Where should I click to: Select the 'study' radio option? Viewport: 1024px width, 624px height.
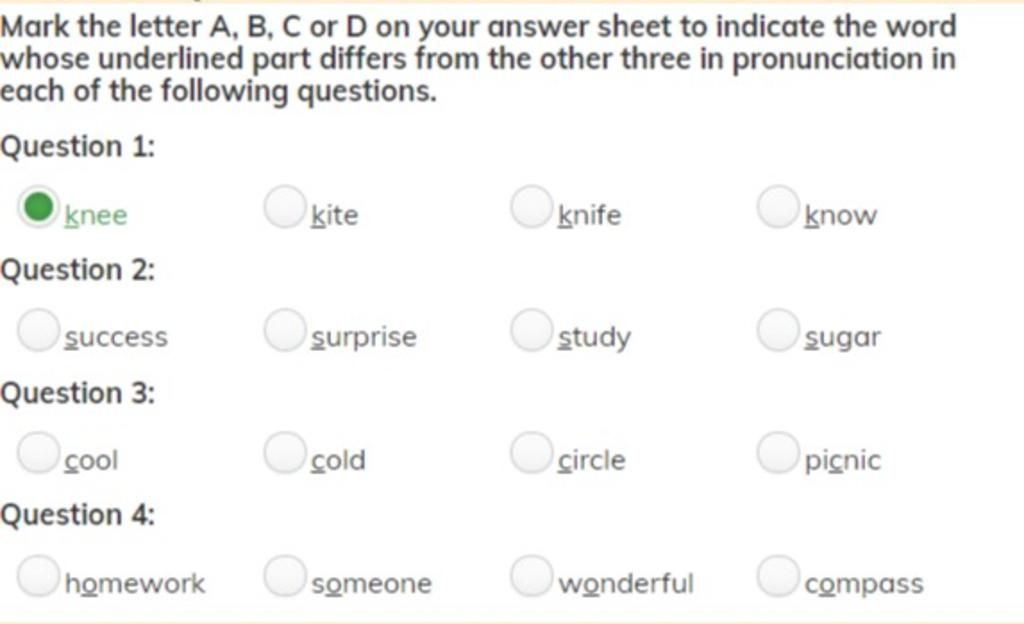coord(531,330)
